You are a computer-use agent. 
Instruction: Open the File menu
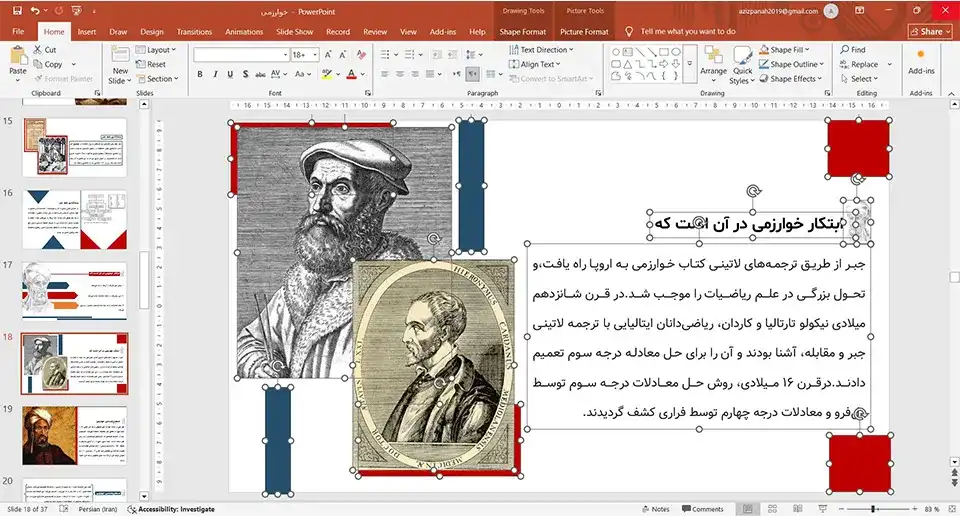pyautogui.click(x=18, y=32)
